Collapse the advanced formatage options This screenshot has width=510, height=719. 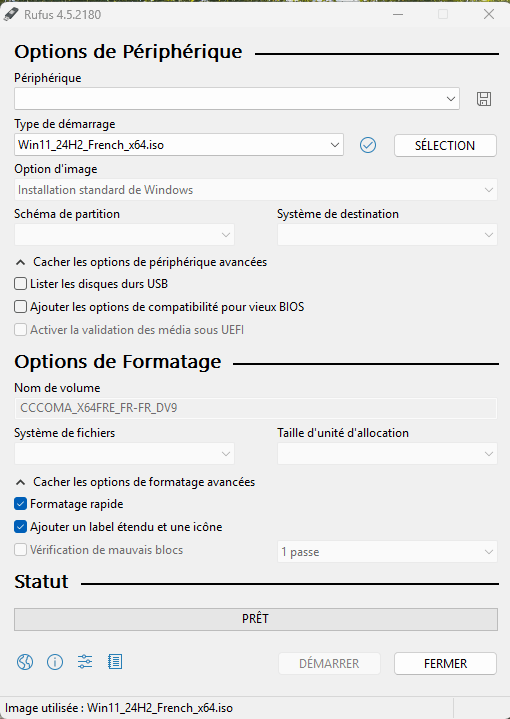click(x=135, y=482)
